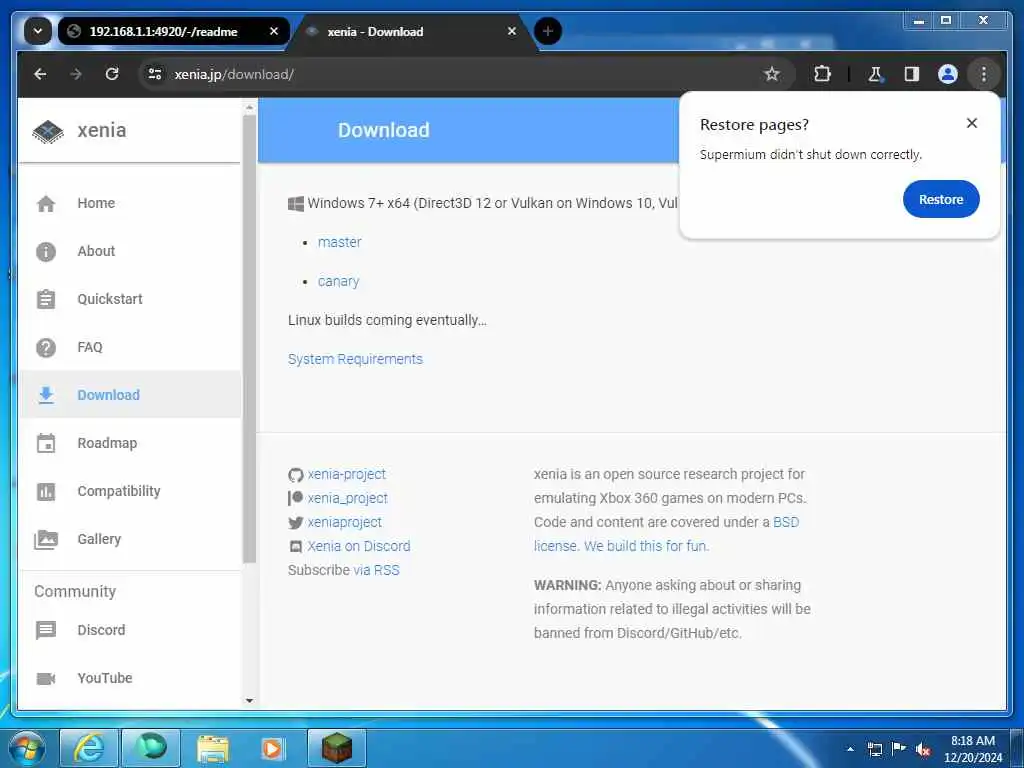Open the tab search dropdown arrow
Viewport: 1024px width, 768px height.
[38, 31]
